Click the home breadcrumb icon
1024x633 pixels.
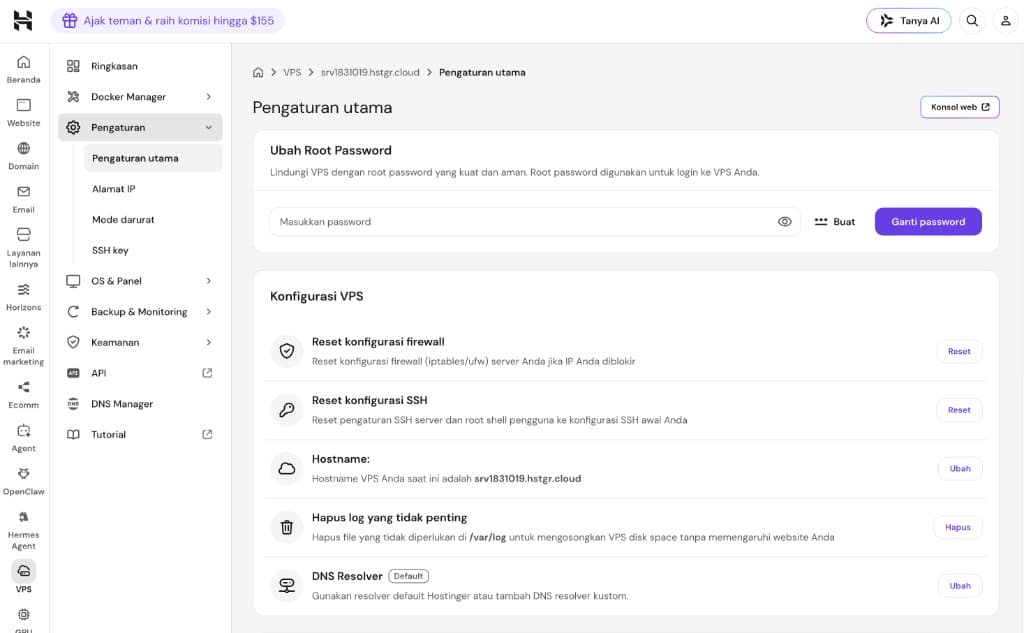click(258, 73)
